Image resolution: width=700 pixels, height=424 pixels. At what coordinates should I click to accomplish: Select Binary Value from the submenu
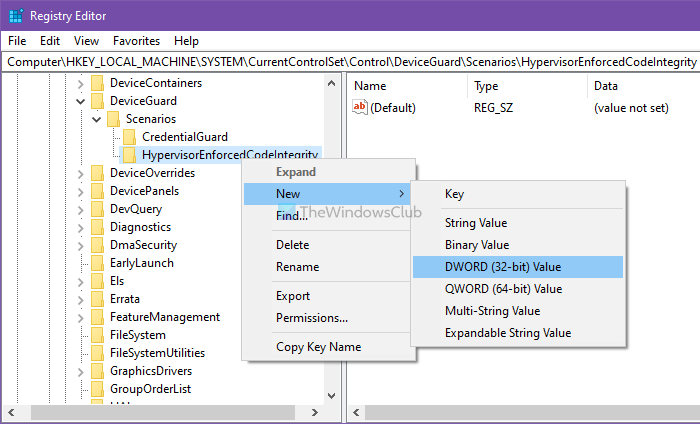(x=518, y=245)
